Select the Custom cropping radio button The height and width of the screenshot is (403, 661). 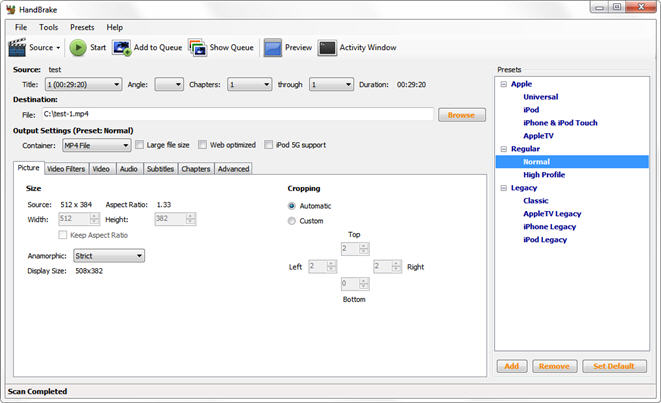(x=292, y=221)
